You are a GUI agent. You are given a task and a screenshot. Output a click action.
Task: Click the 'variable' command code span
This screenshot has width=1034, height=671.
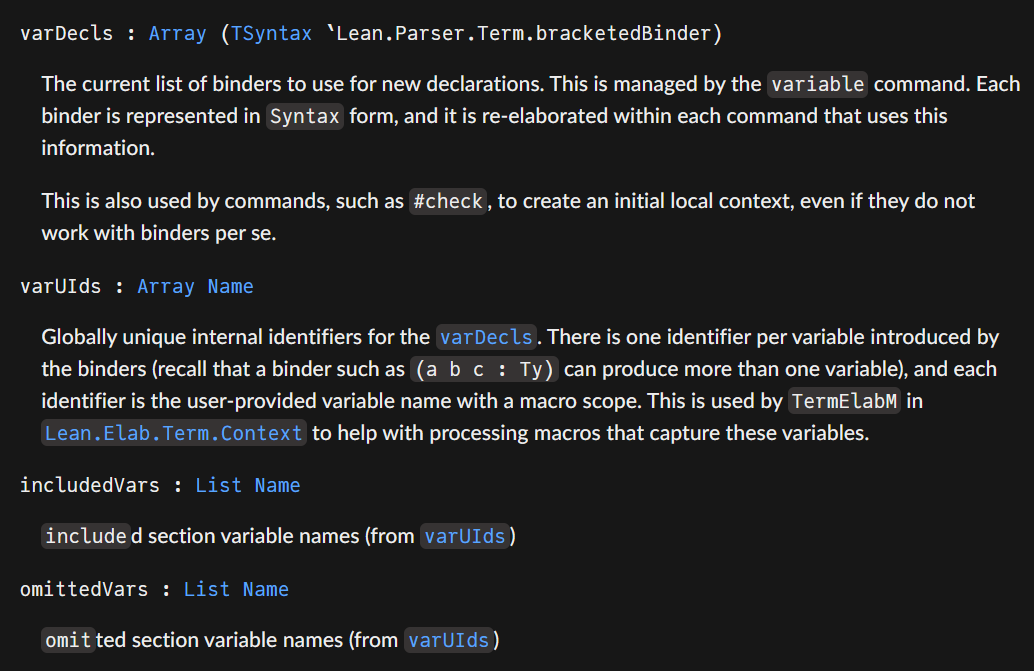pos(817,84)
